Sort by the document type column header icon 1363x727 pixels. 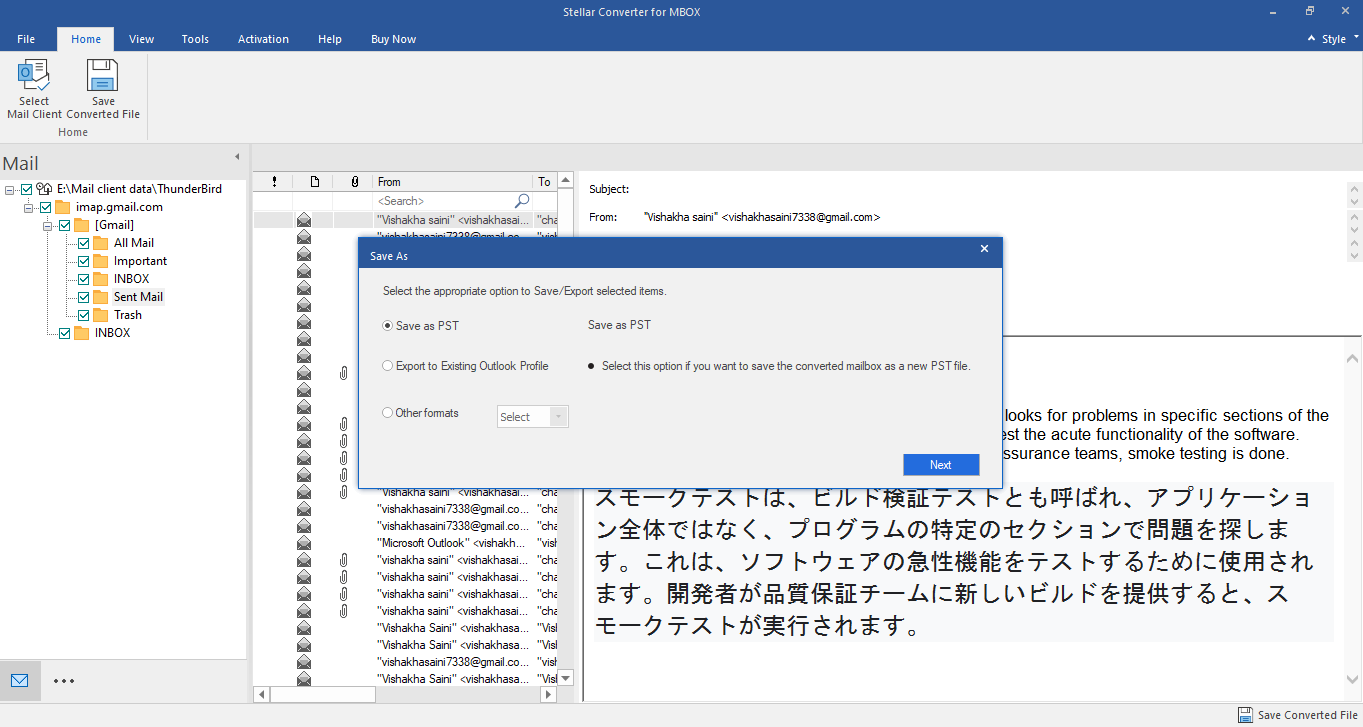point(314,181)
